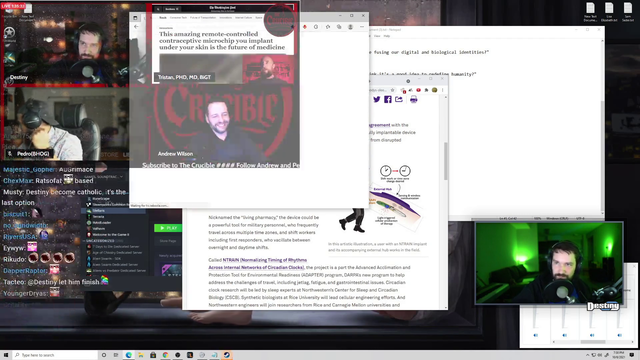
Task: Open Task View from the taskbar
Action: (x=116, y=355)
